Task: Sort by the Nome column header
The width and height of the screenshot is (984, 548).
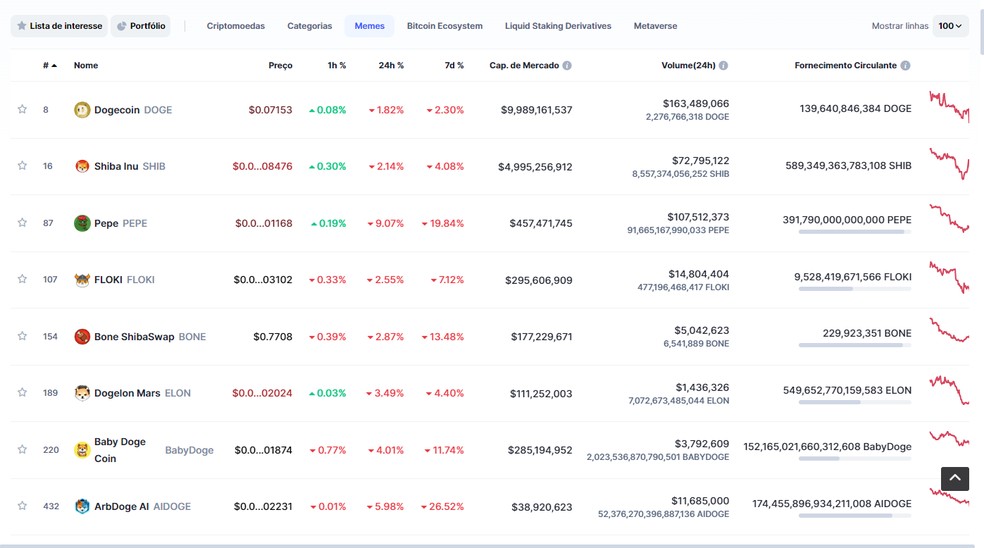Action: tap(86, 65)
